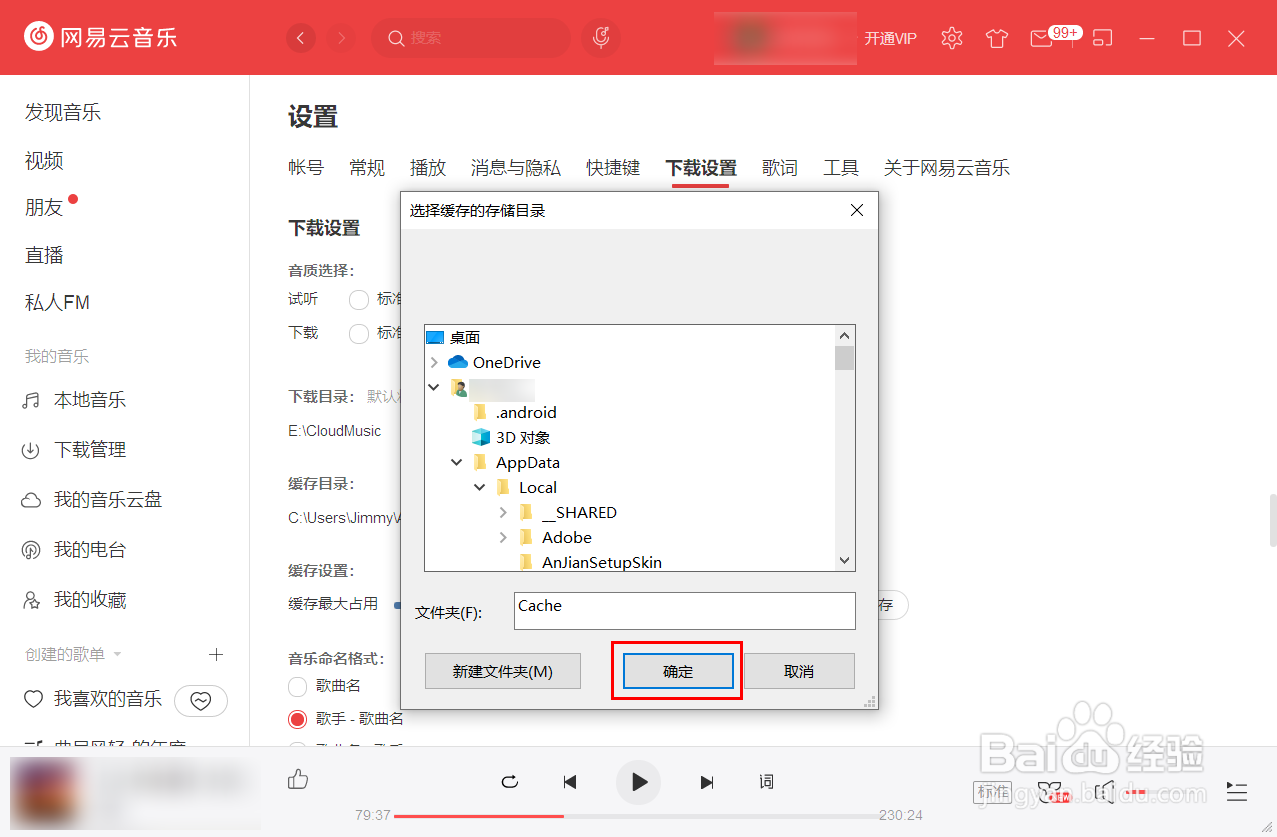
Task: Click the heartbeat mode button
Action: coord(201,701)
